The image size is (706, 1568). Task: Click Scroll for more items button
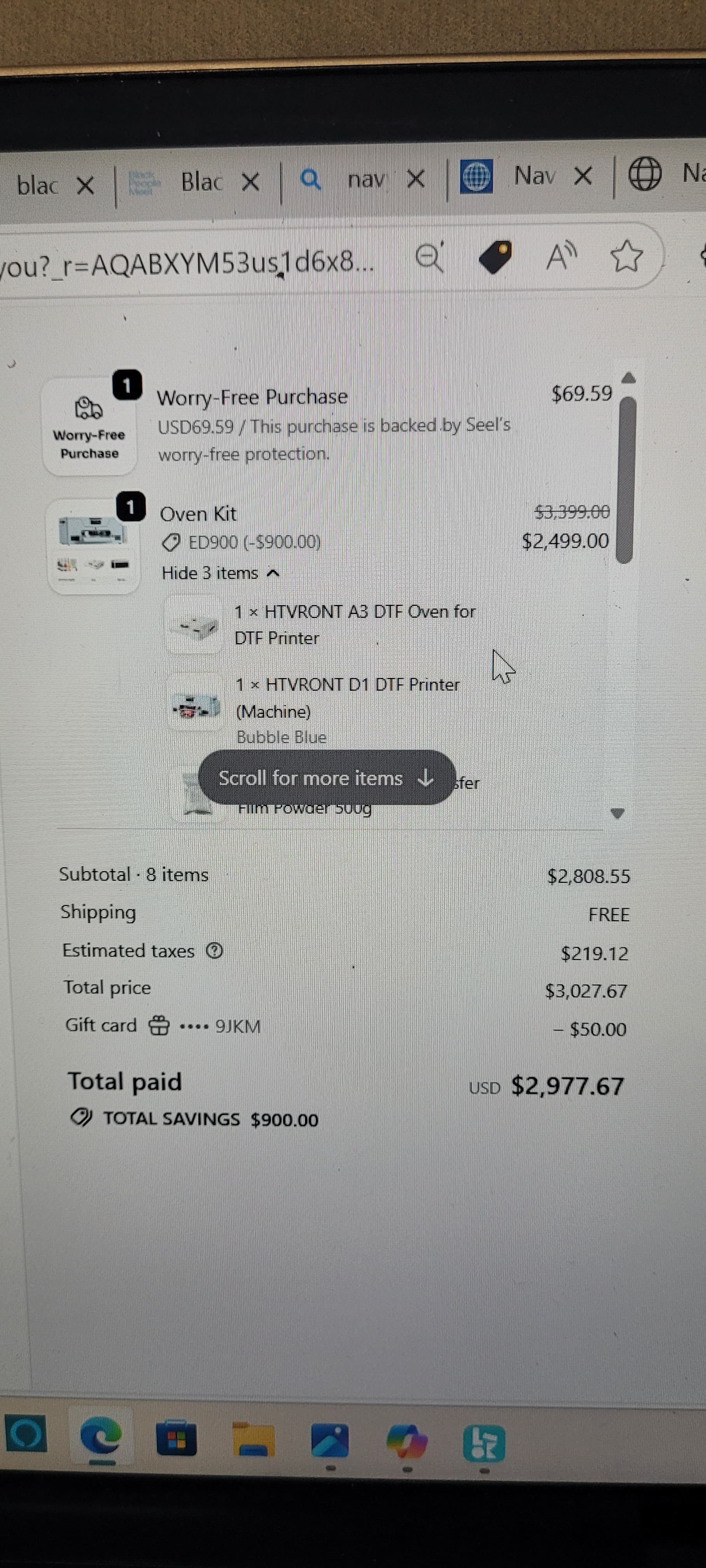click(327, 777)
